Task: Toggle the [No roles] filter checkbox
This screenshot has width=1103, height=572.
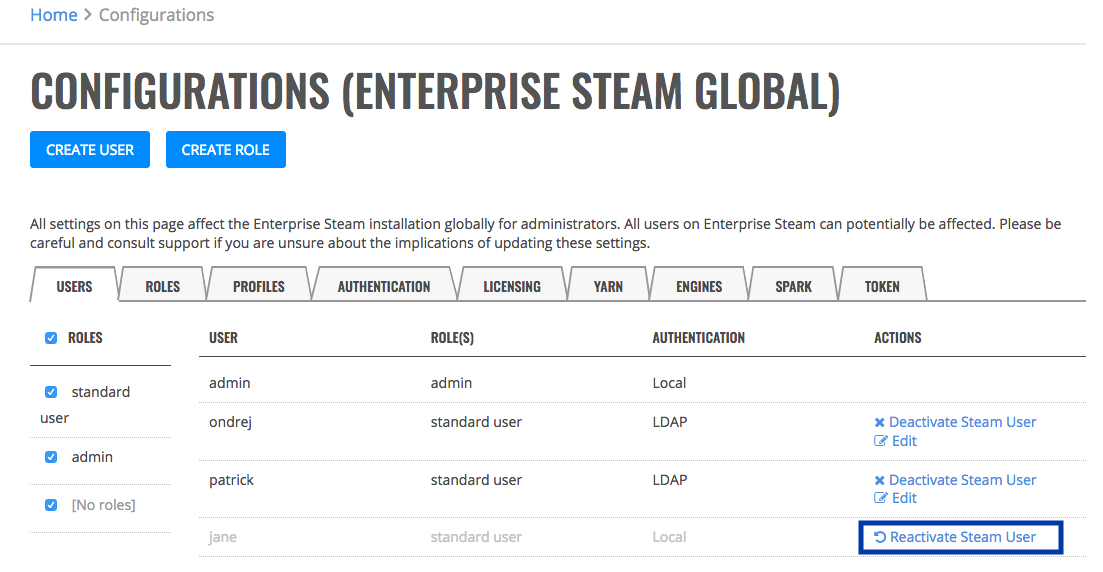Action: [x=51, y=505]
